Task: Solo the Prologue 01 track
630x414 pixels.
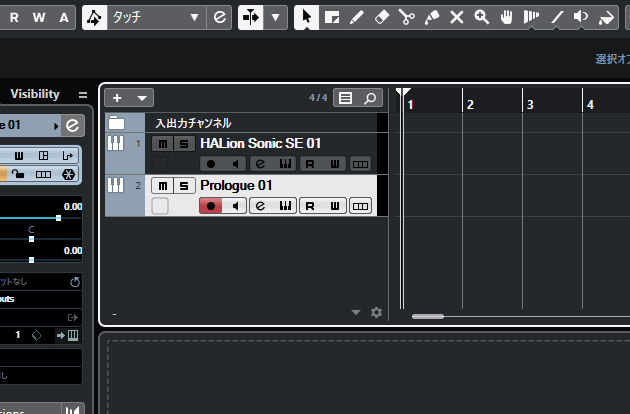Action: 183,185
